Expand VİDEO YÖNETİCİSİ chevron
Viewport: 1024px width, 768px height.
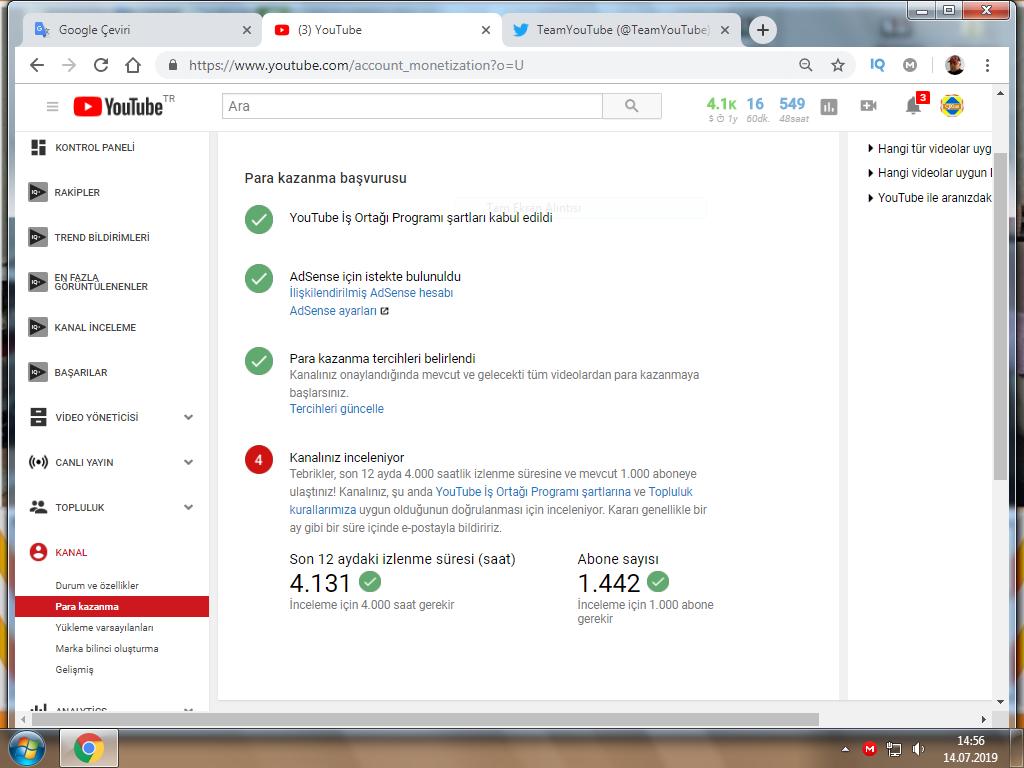[x=188, y=417]
